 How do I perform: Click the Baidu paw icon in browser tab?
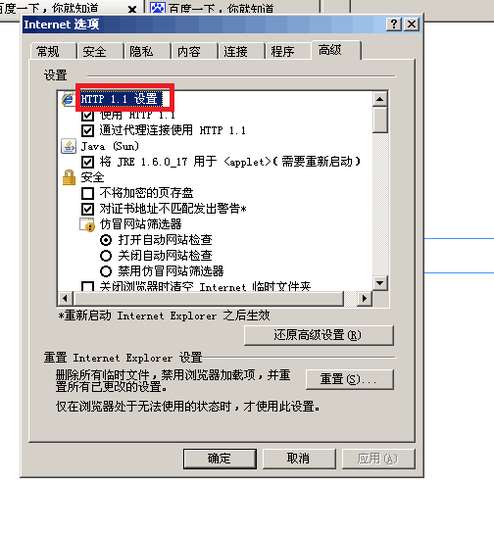[158, 7]
